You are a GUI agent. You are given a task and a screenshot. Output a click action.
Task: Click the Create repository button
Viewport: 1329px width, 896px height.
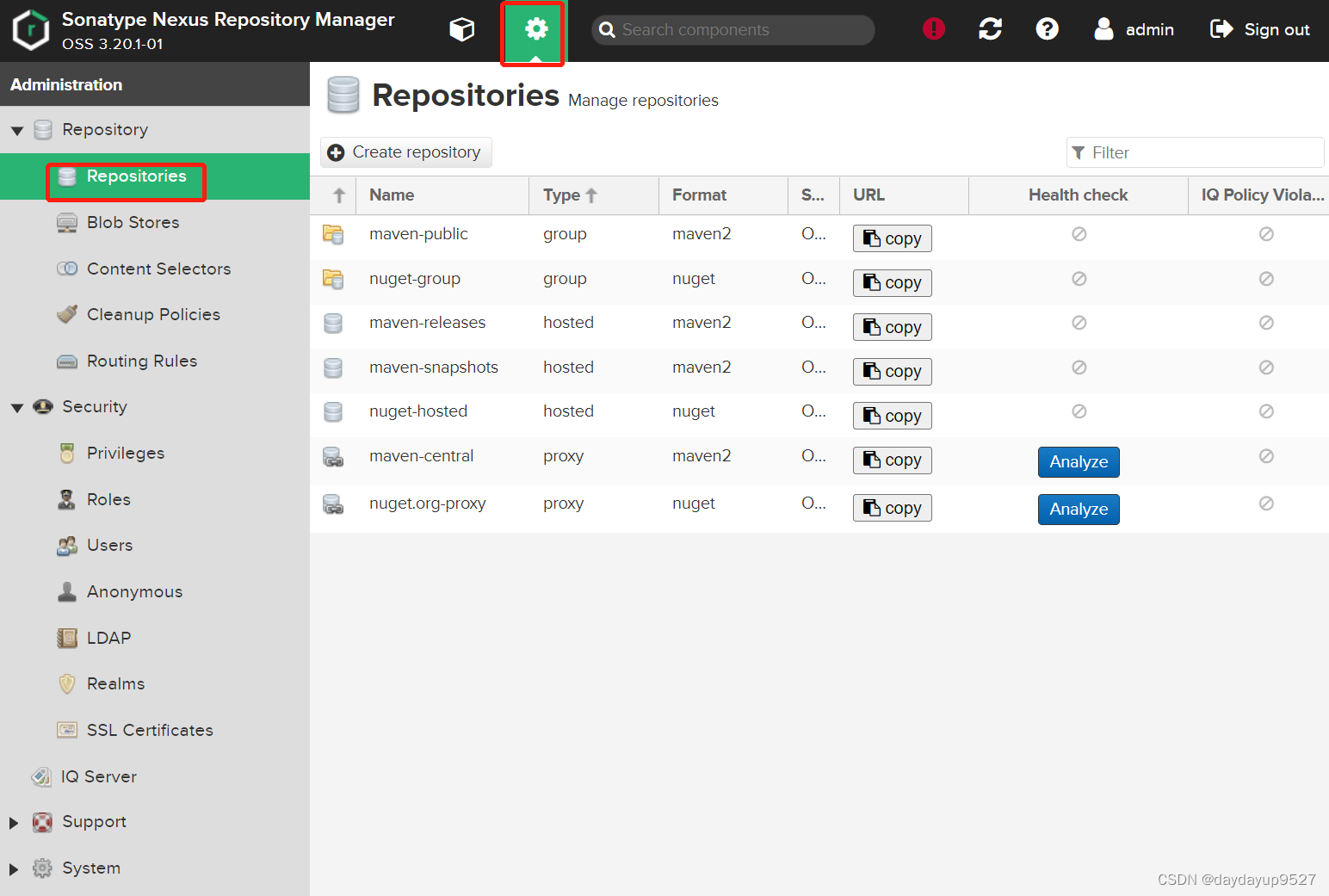tap(406, 152)
